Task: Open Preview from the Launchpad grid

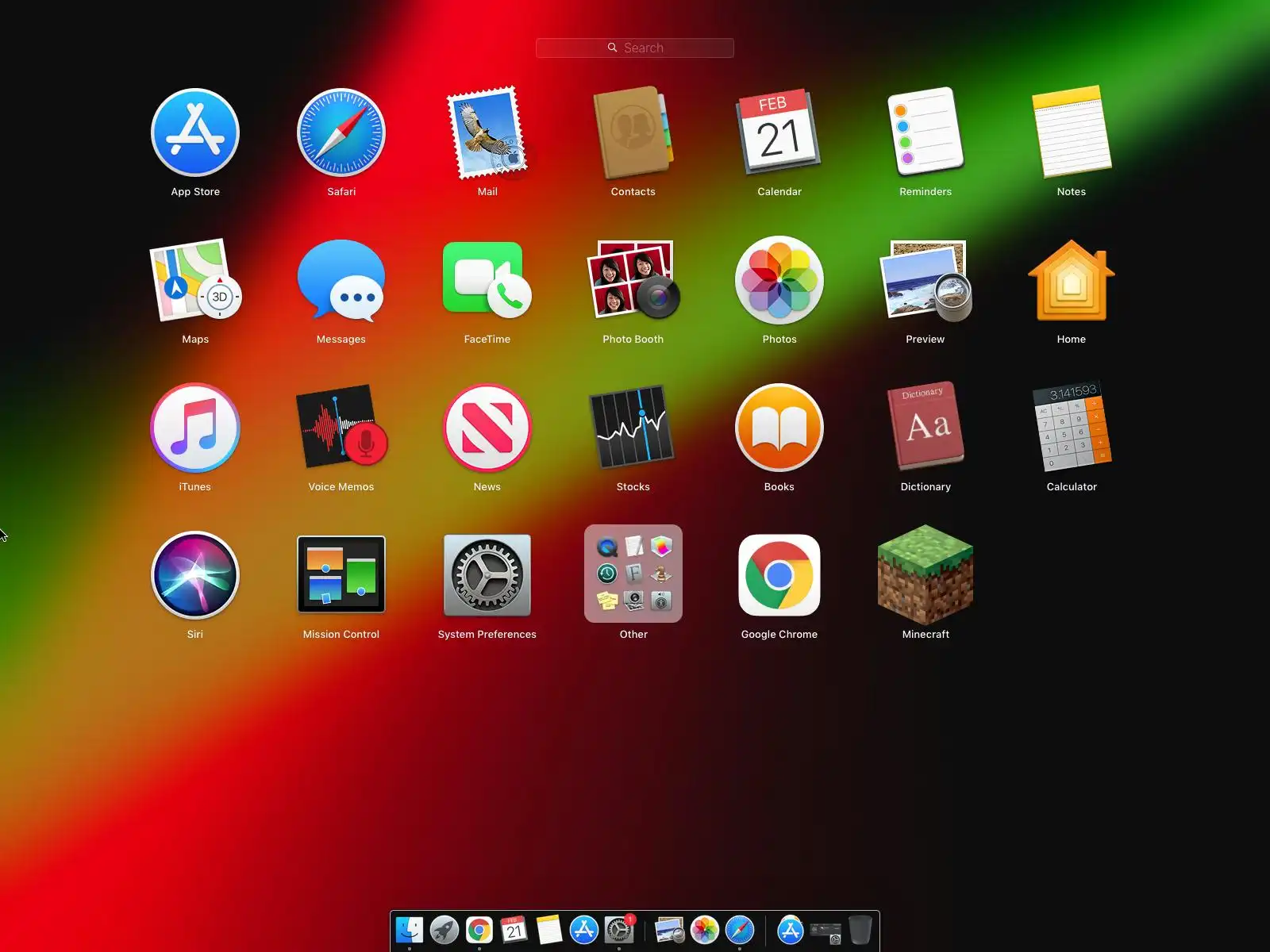Action: (926, 279)
